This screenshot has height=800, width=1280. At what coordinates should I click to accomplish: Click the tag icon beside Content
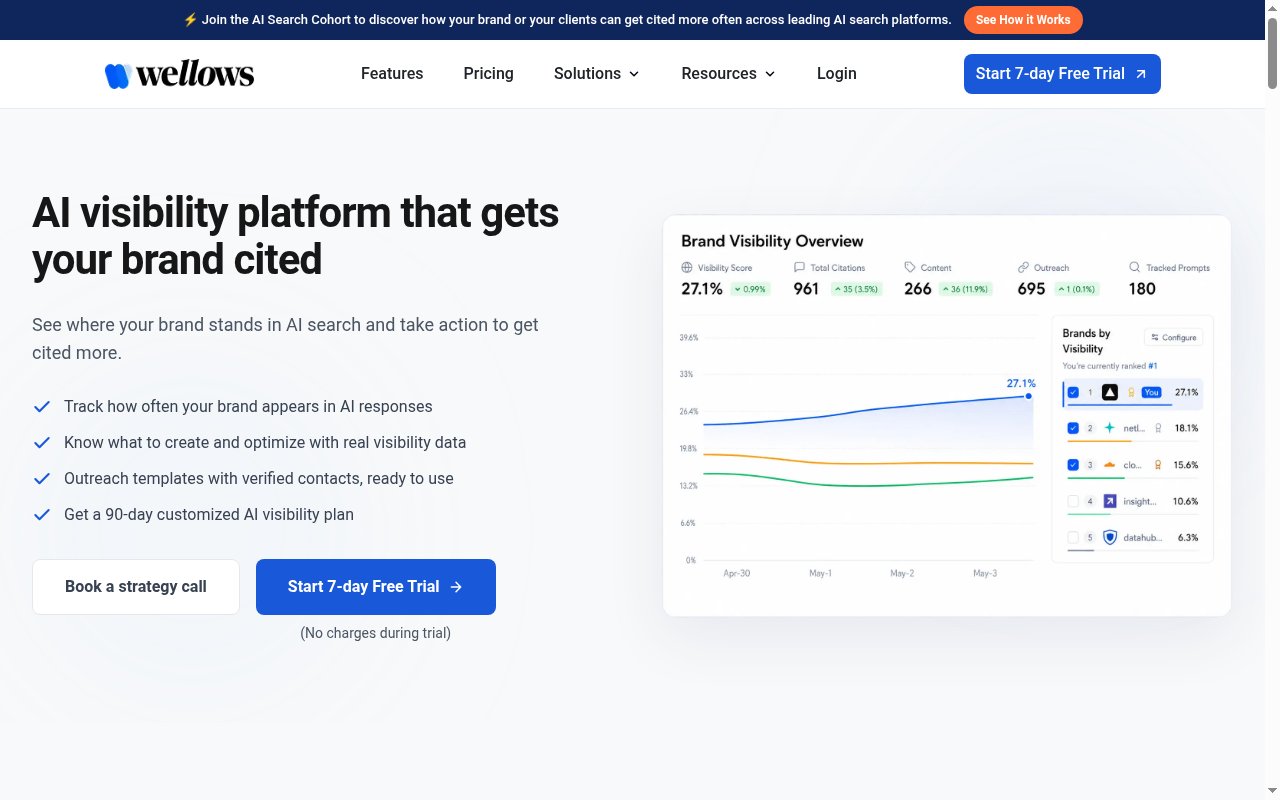(910, 268)
